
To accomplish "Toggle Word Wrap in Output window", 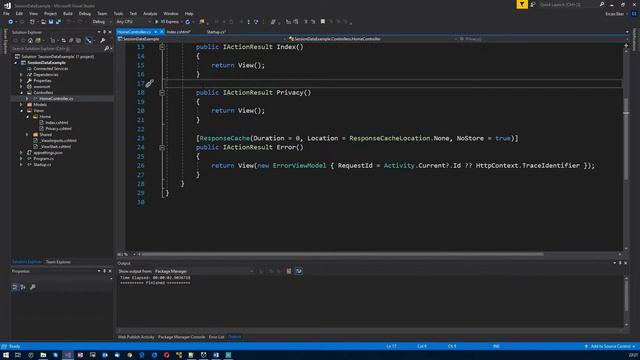I will [299, 271].
